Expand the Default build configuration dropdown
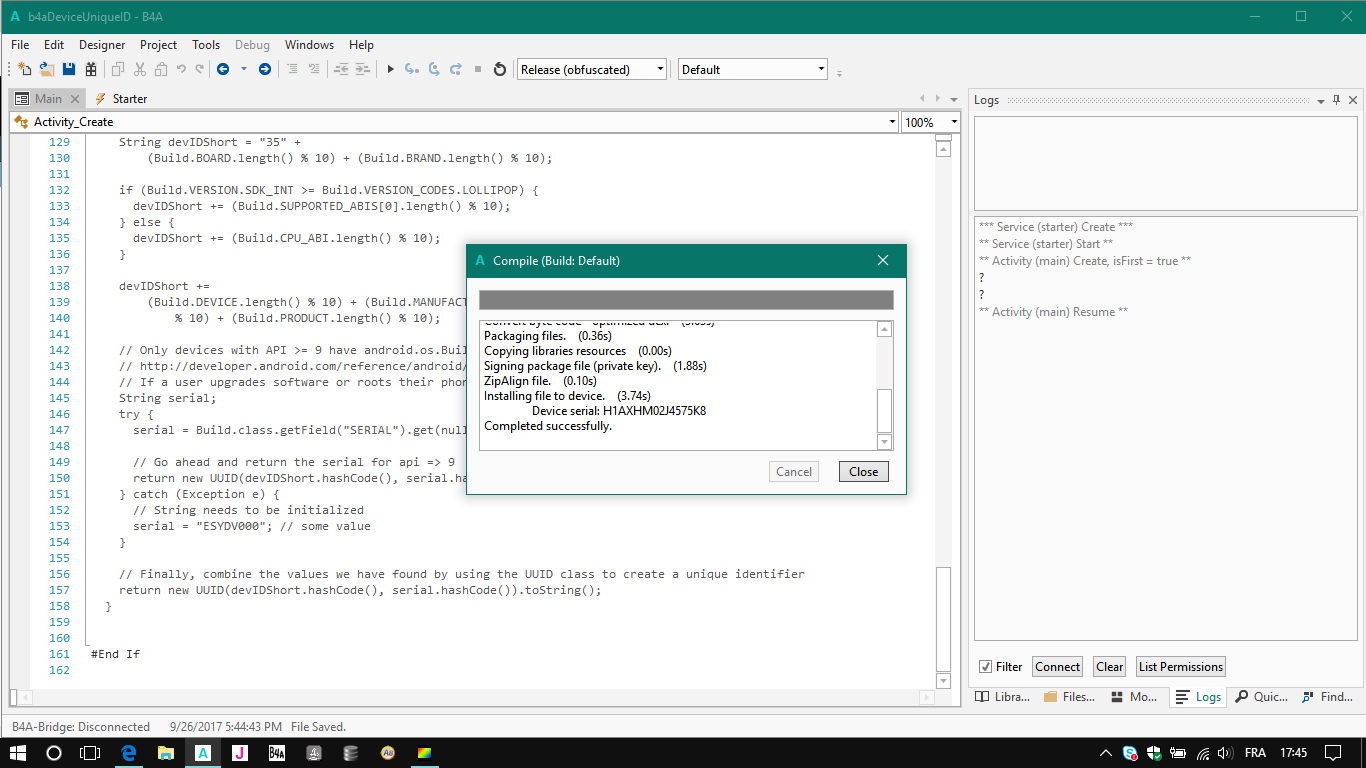The width and height of the screenshot is (1366, 768). point(752,69)
